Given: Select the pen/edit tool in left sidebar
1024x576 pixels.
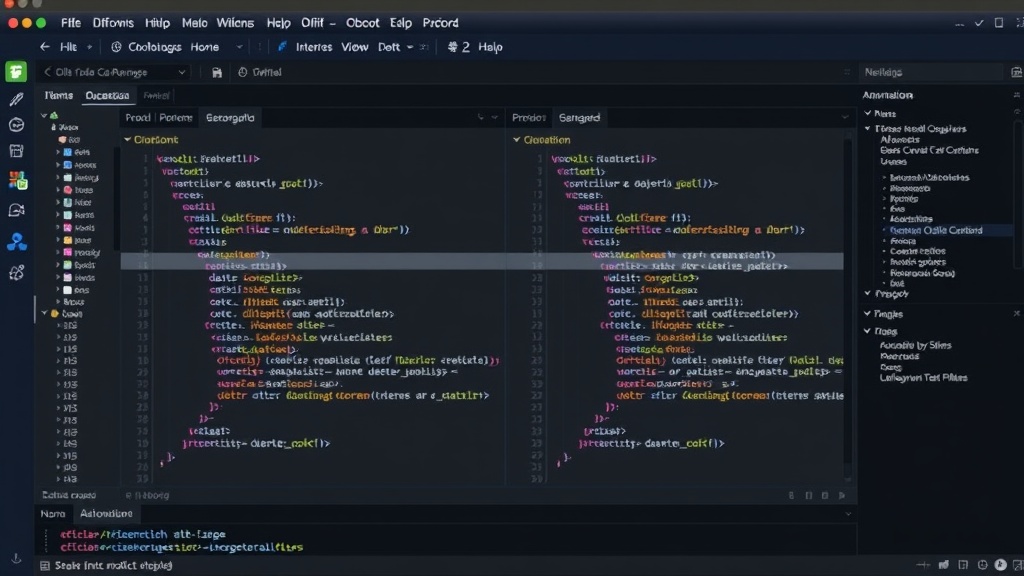Looking at the screenshot, I should click(x=16, y=99).
